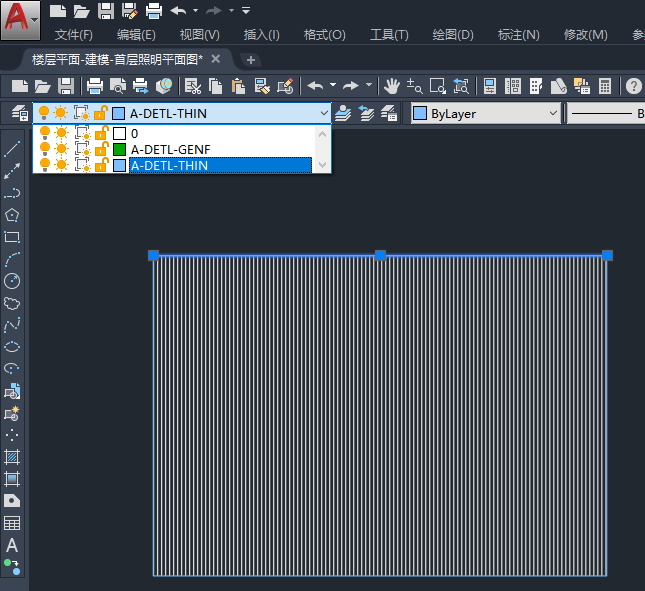Screen dimensions: 645x591
Task: Close the 楼层平面-建模-首层照明平面图 tab
Action: 216,59
